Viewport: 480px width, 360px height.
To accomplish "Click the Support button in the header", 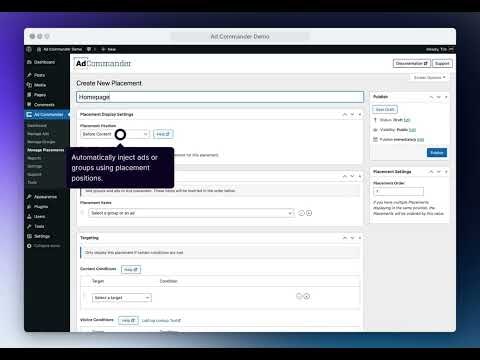I will 442,63.
